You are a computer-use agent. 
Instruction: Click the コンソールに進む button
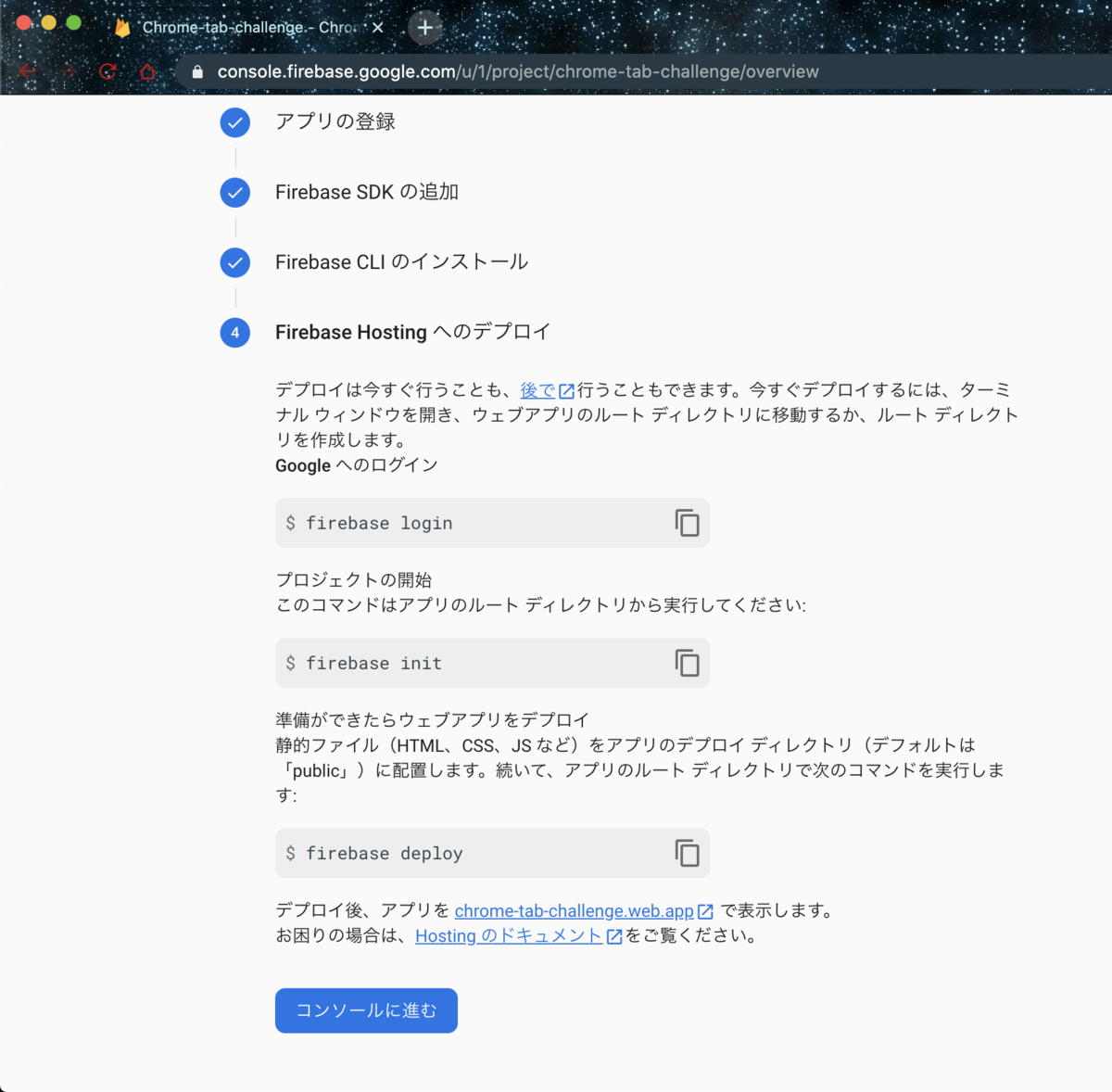366,1010
